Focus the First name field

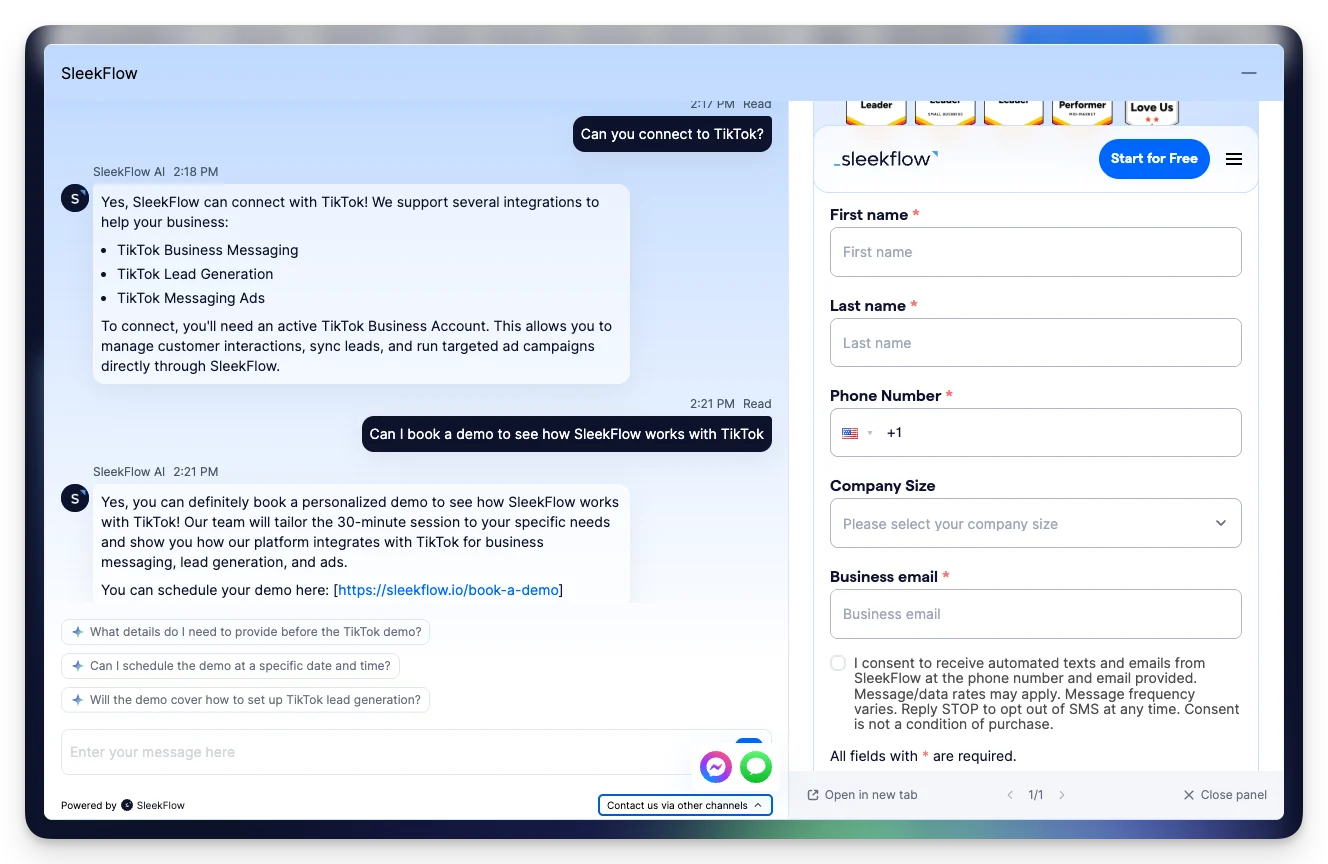click(x=1035, y=252)
